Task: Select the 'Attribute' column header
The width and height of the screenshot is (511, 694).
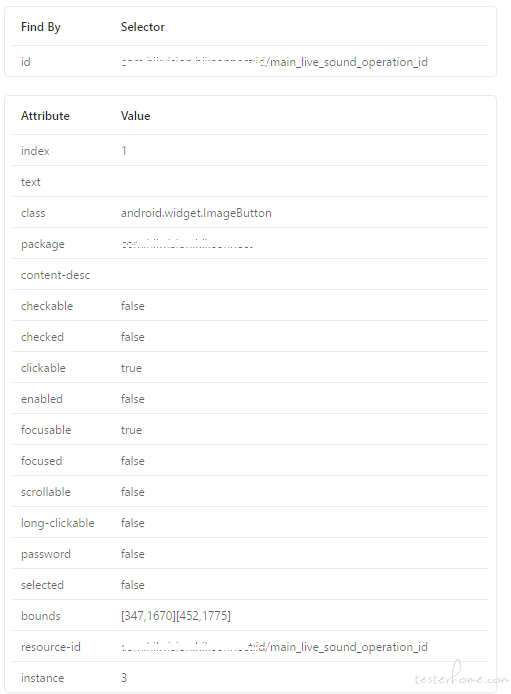Action: tap(45, 116)
